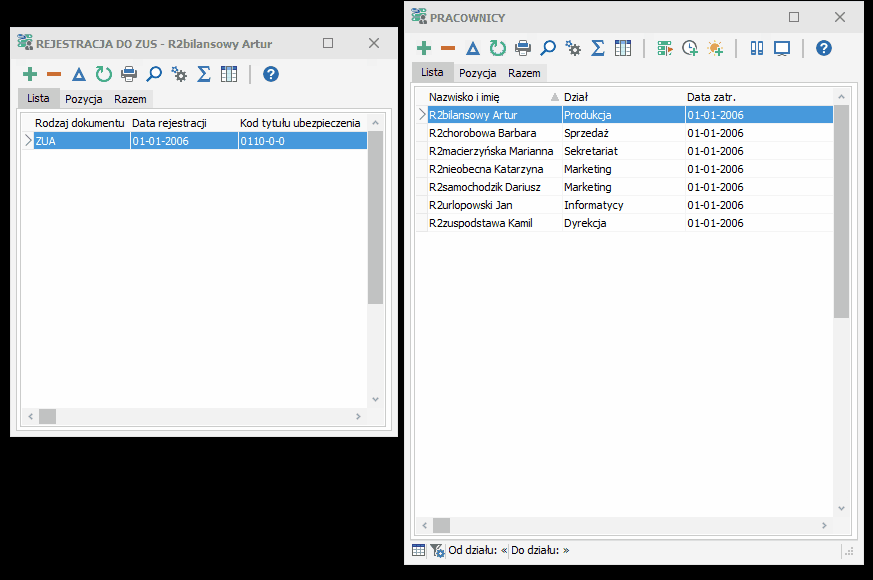This screenshot has height=580, width=873.
Task: Switch to Pozycja tab in Pracownicy
Action: (478, 73)
